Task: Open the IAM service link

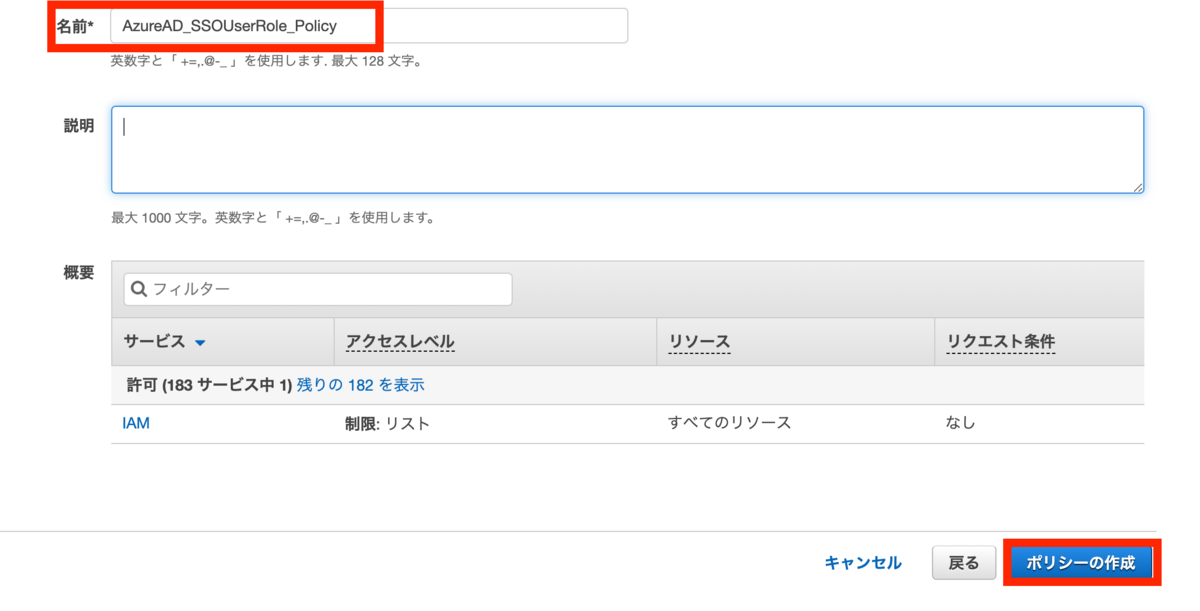Action: click(x=136, y=423)
